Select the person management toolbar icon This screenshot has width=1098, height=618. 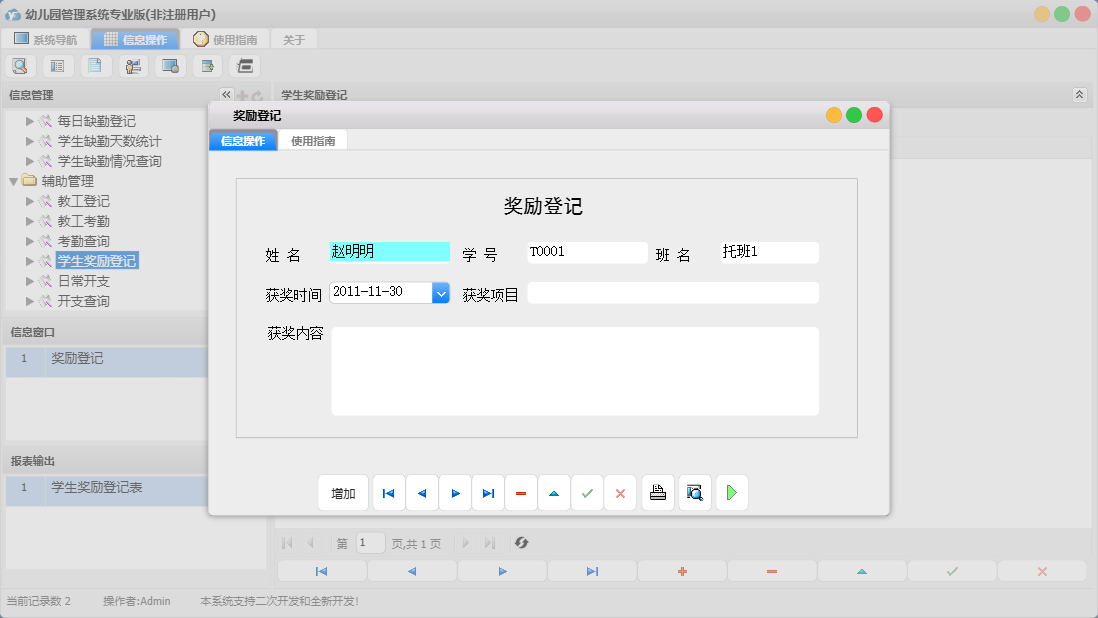(x=133, y=65)
